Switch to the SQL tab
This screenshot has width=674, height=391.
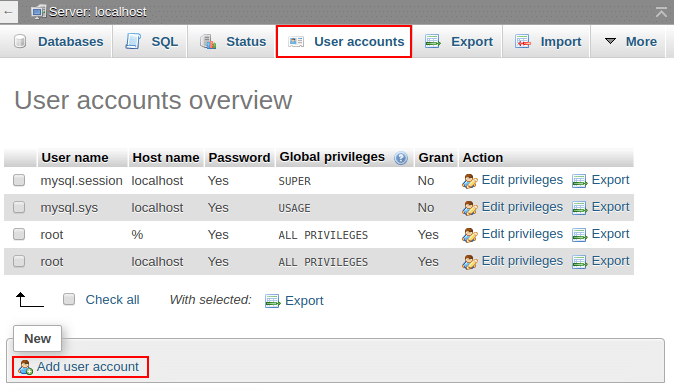[165, 42]
